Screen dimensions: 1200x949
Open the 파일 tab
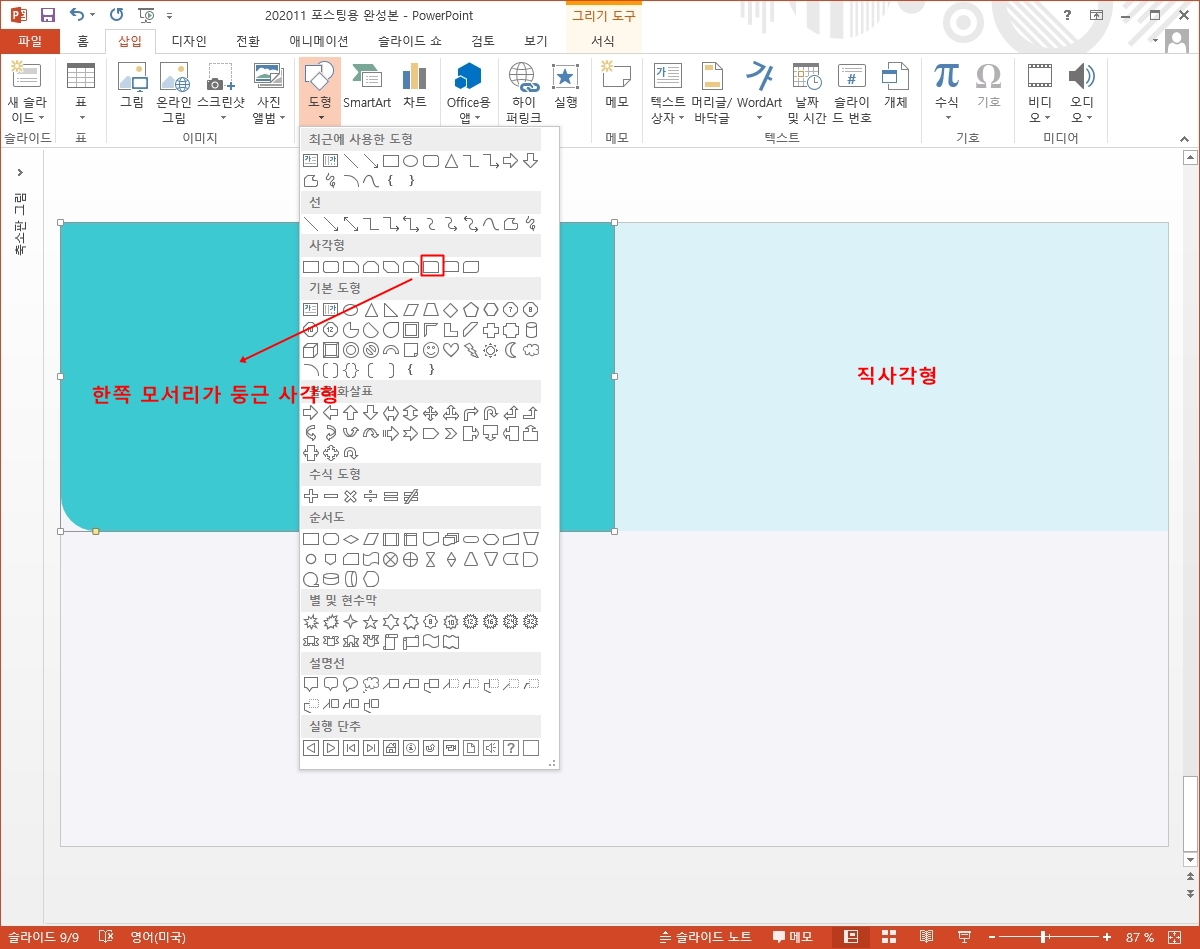tap(30, 41)
